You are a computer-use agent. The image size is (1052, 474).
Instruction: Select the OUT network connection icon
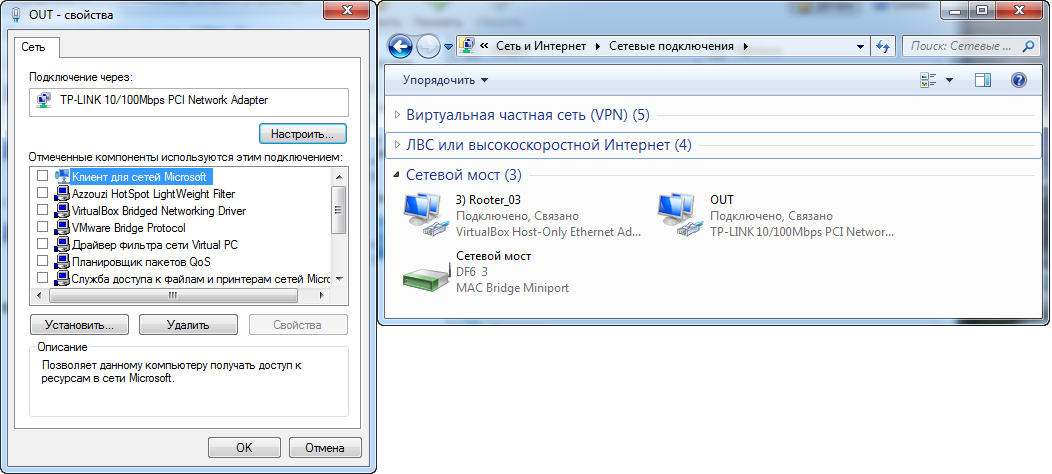click(x=678, y=213)
